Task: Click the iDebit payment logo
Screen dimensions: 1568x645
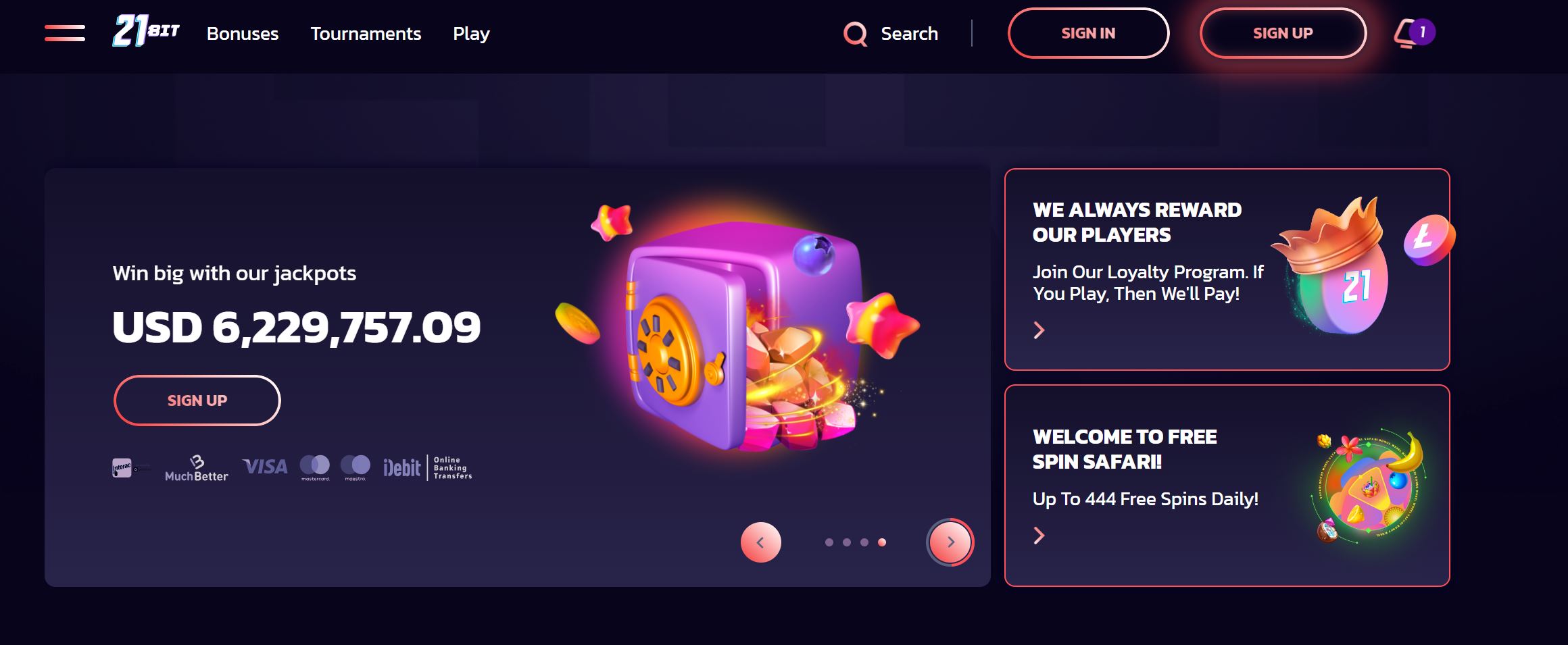Action: tap(402, 467)
